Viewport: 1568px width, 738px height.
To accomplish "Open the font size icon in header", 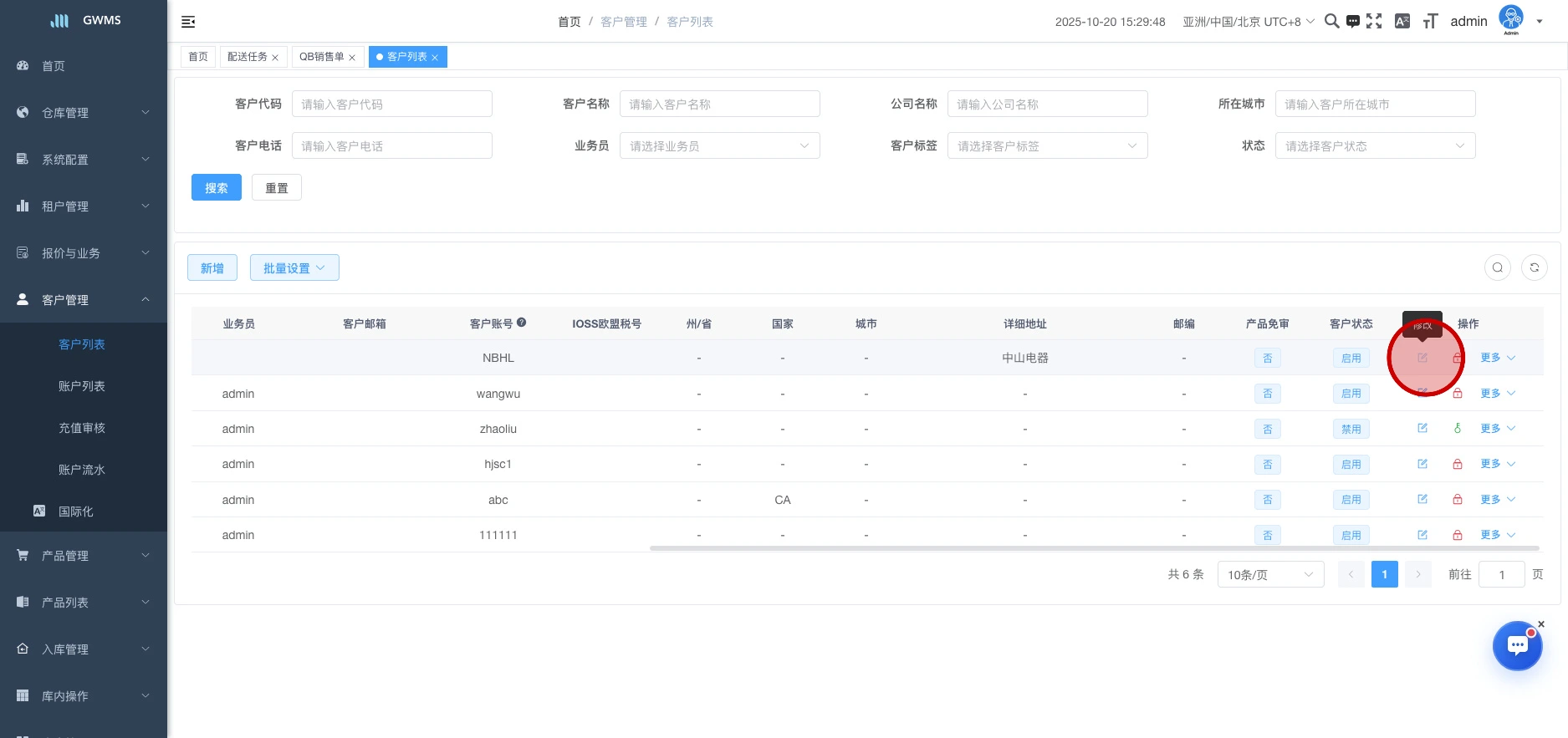I will [x=1430, y=21].
